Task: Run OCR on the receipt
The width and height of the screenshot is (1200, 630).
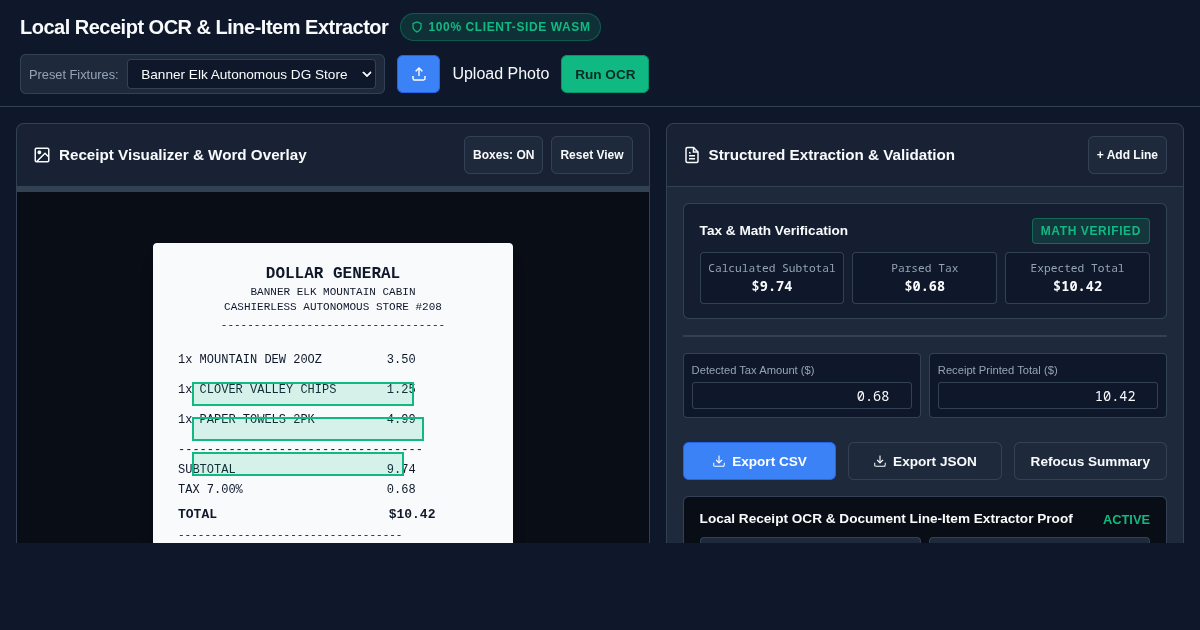Action: coord(605,74)
